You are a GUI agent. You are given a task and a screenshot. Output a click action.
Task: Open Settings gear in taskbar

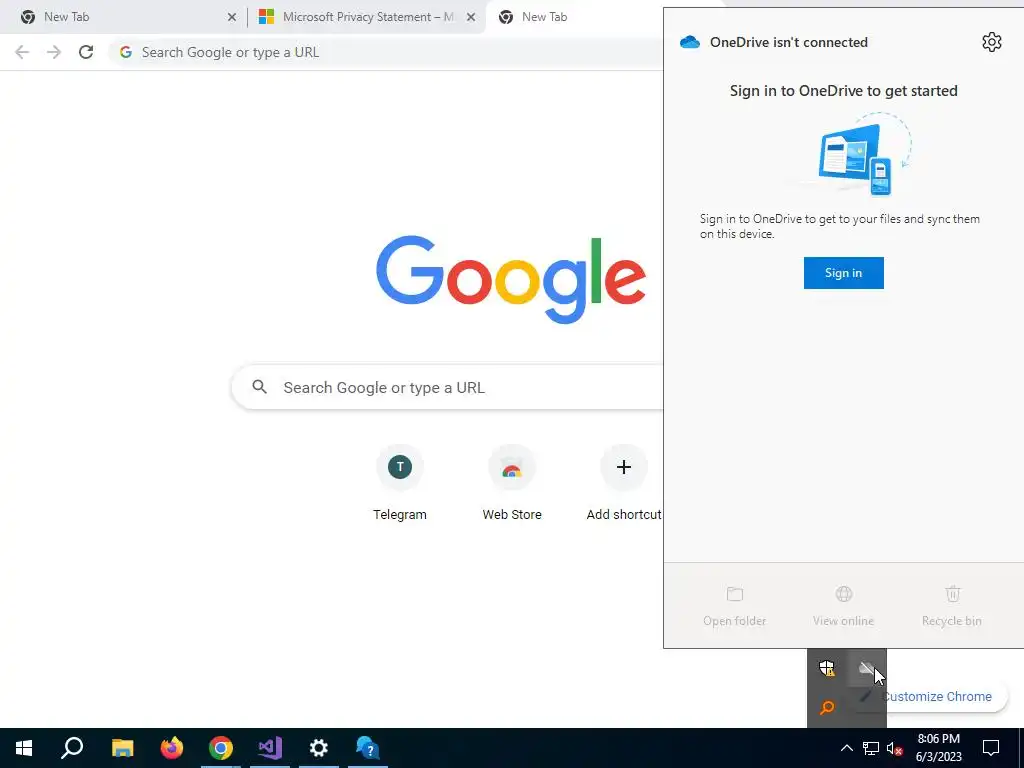click(319, 748)
